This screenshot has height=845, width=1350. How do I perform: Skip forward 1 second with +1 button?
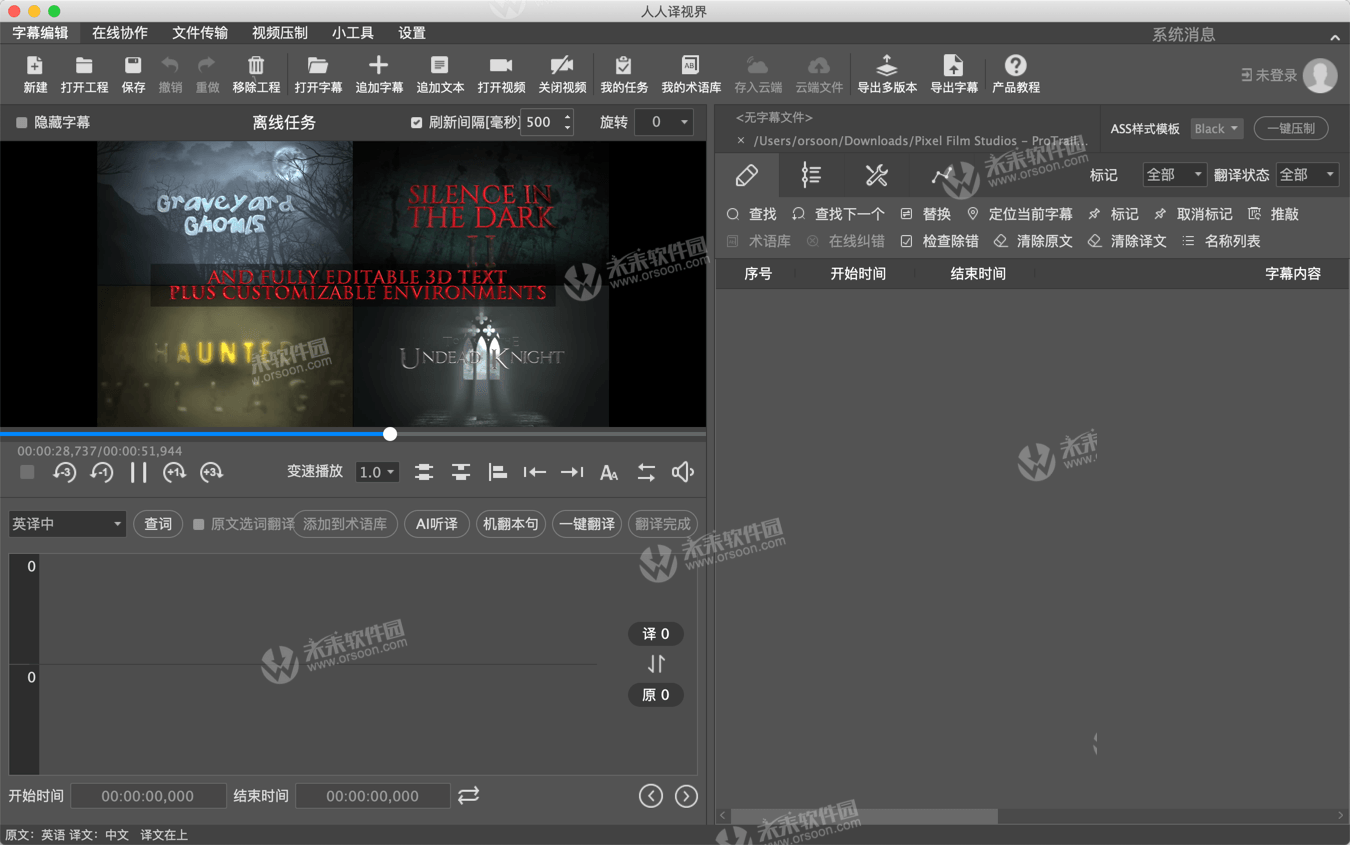pos(175,472)
